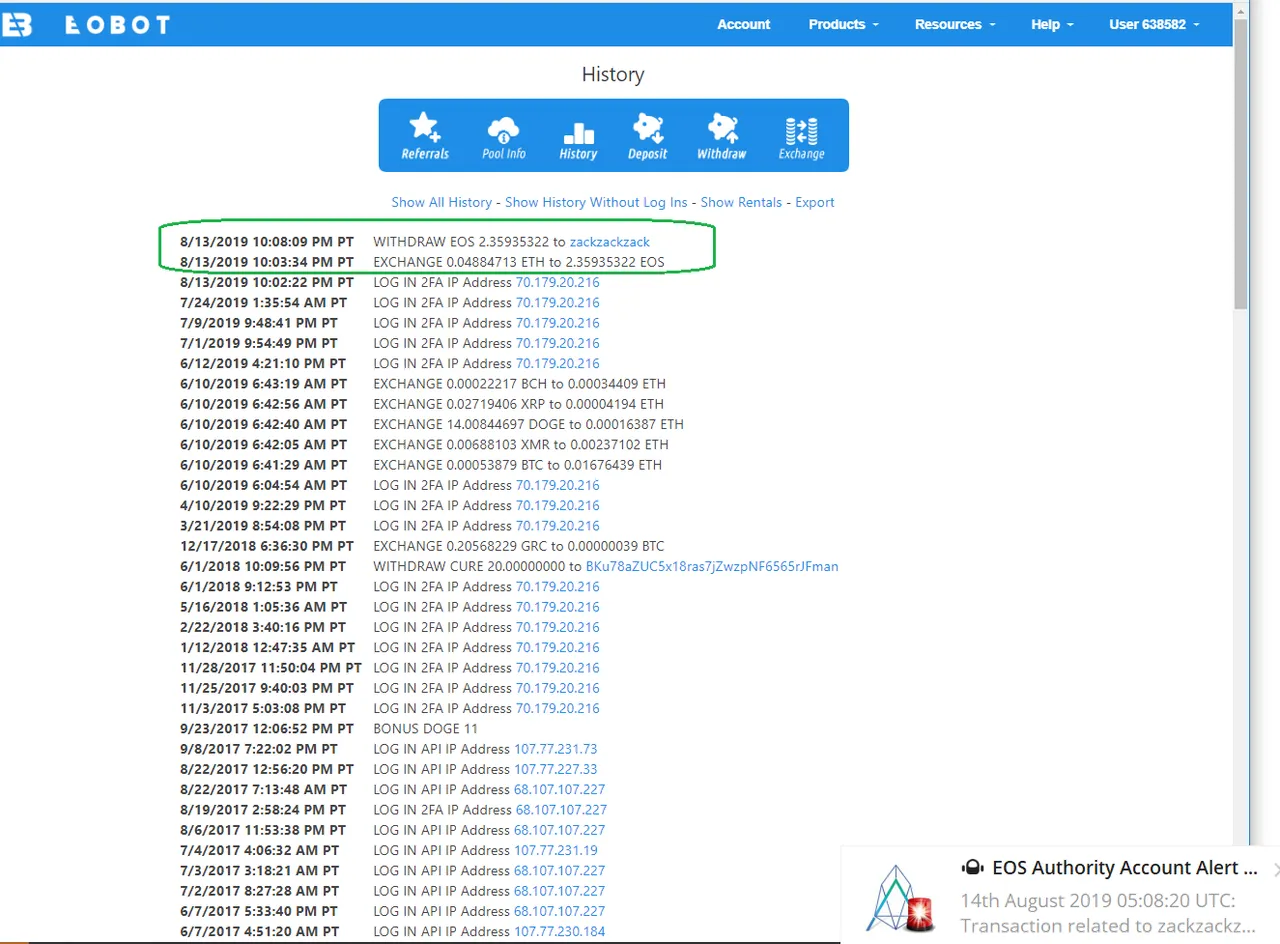Click IP link on 3/21/2019 8:54:08 PM login

pyautogui.click(x=558, y=525)
